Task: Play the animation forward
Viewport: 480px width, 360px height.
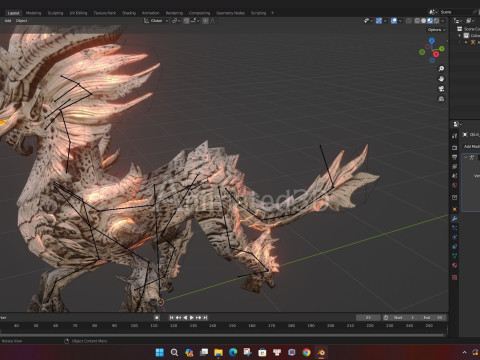Action: 192,317
